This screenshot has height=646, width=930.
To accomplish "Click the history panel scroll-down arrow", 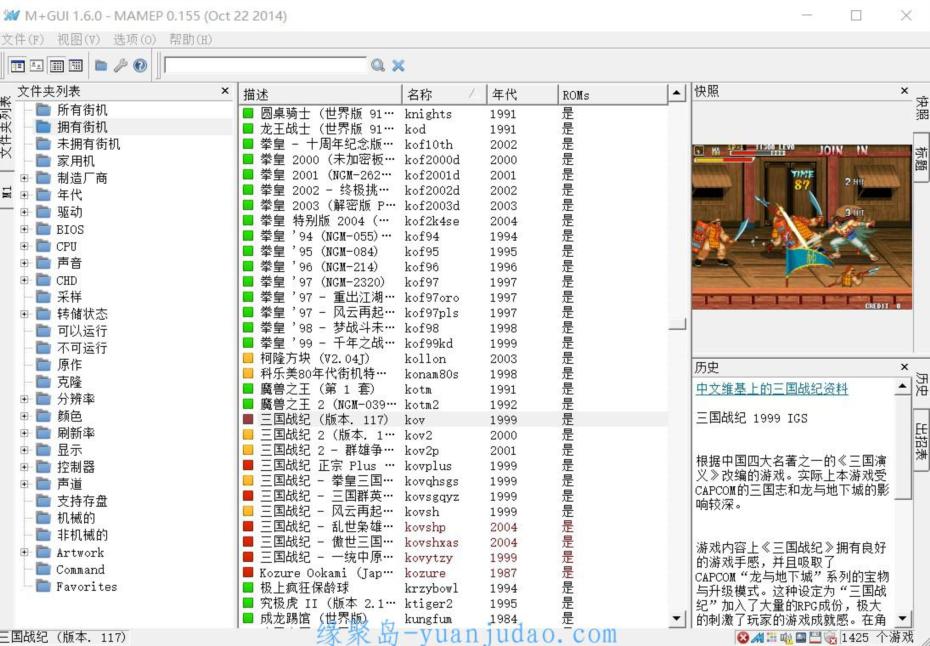I will (902, 618).
